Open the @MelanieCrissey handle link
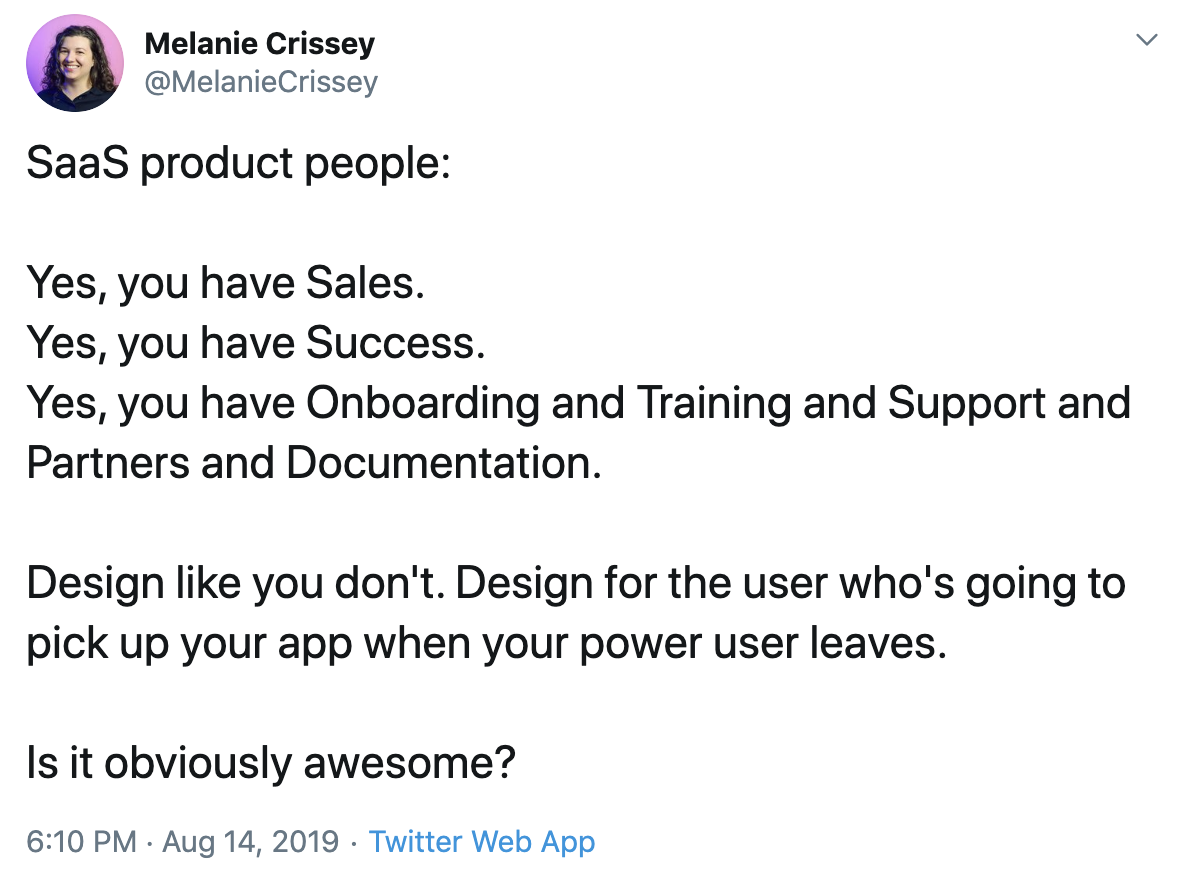 pyautogui.click(x=261, y=82)
